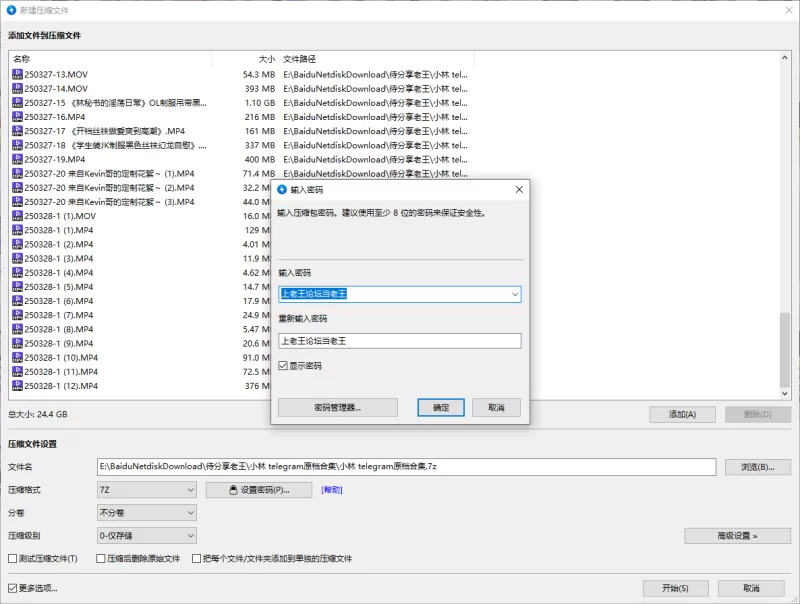Click into the 重新输入密码 field
This screenshot has width=800, height=604.
pyautogui.click(x=400, y=341)
